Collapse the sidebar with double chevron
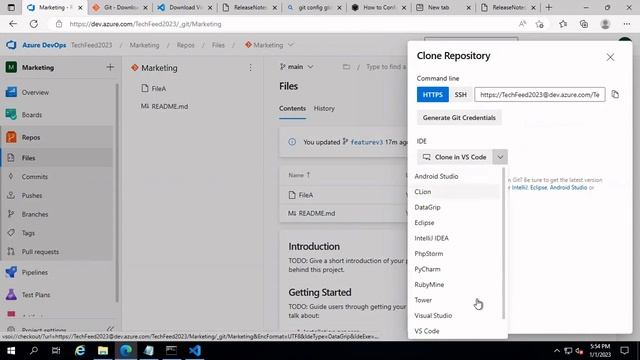This screenshot has width=640, height=360. (110, 329)
